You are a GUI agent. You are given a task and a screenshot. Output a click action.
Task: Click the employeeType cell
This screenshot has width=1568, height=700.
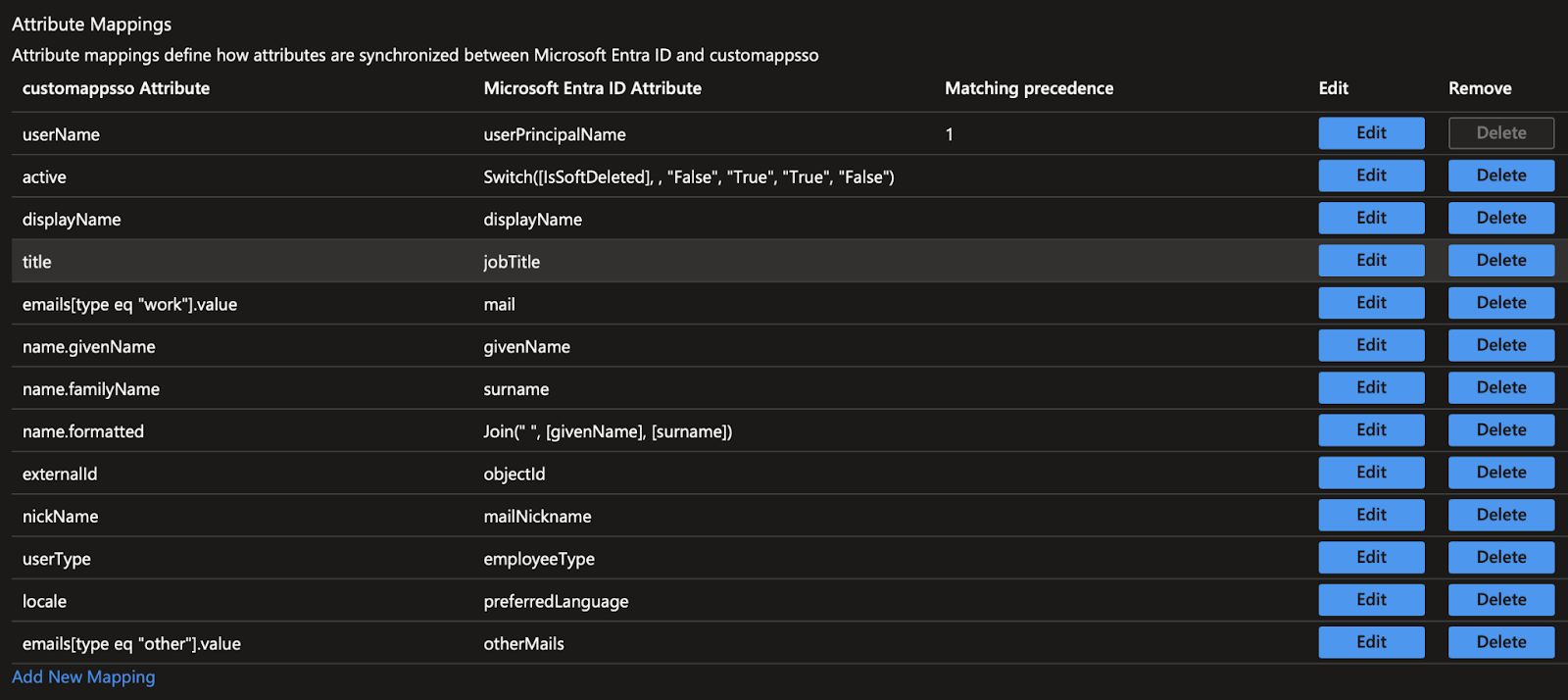coord(539,559)
